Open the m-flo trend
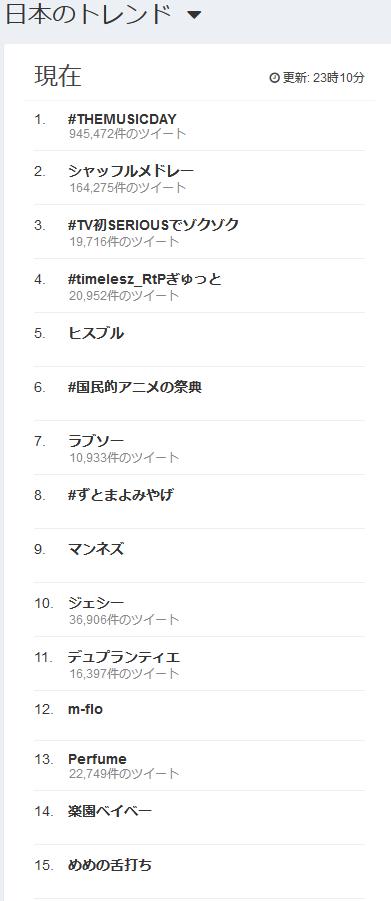The image size is (391, 901). pyautogui.click(x=85, y=709)
